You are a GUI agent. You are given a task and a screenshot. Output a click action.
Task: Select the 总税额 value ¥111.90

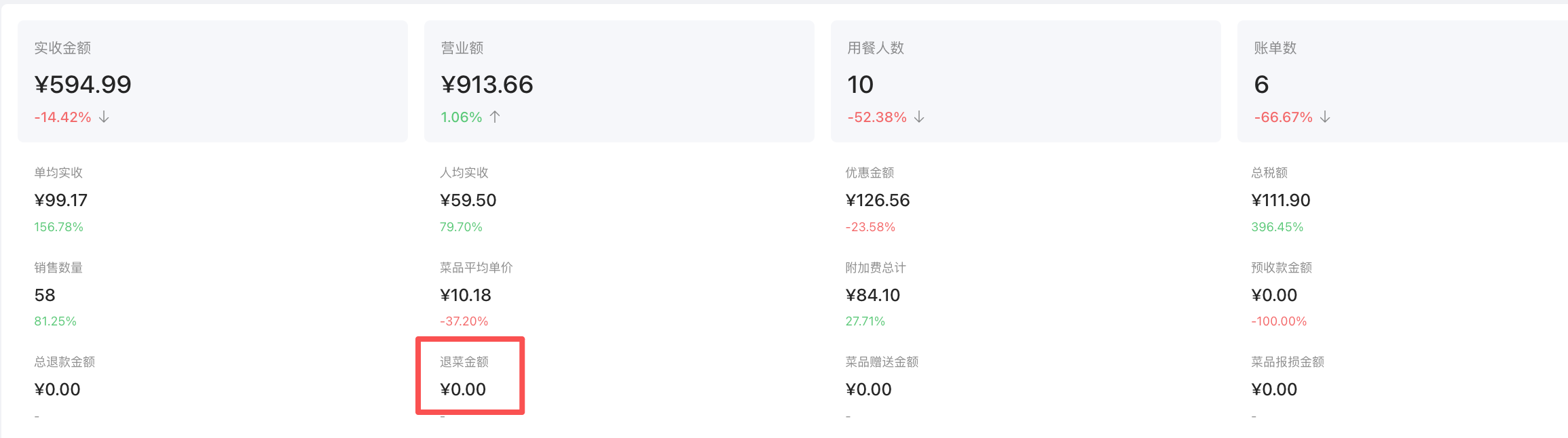pos(1281,201)
